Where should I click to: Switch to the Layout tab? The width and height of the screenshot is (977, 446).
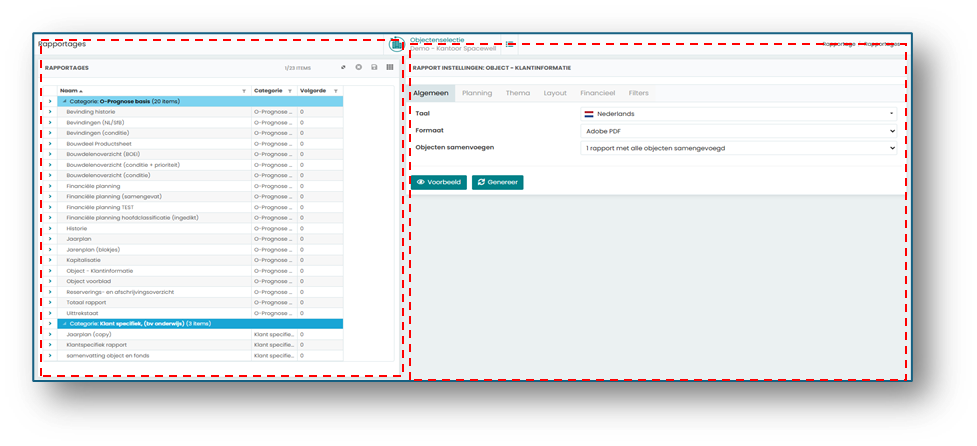click(x=555, y=93)
